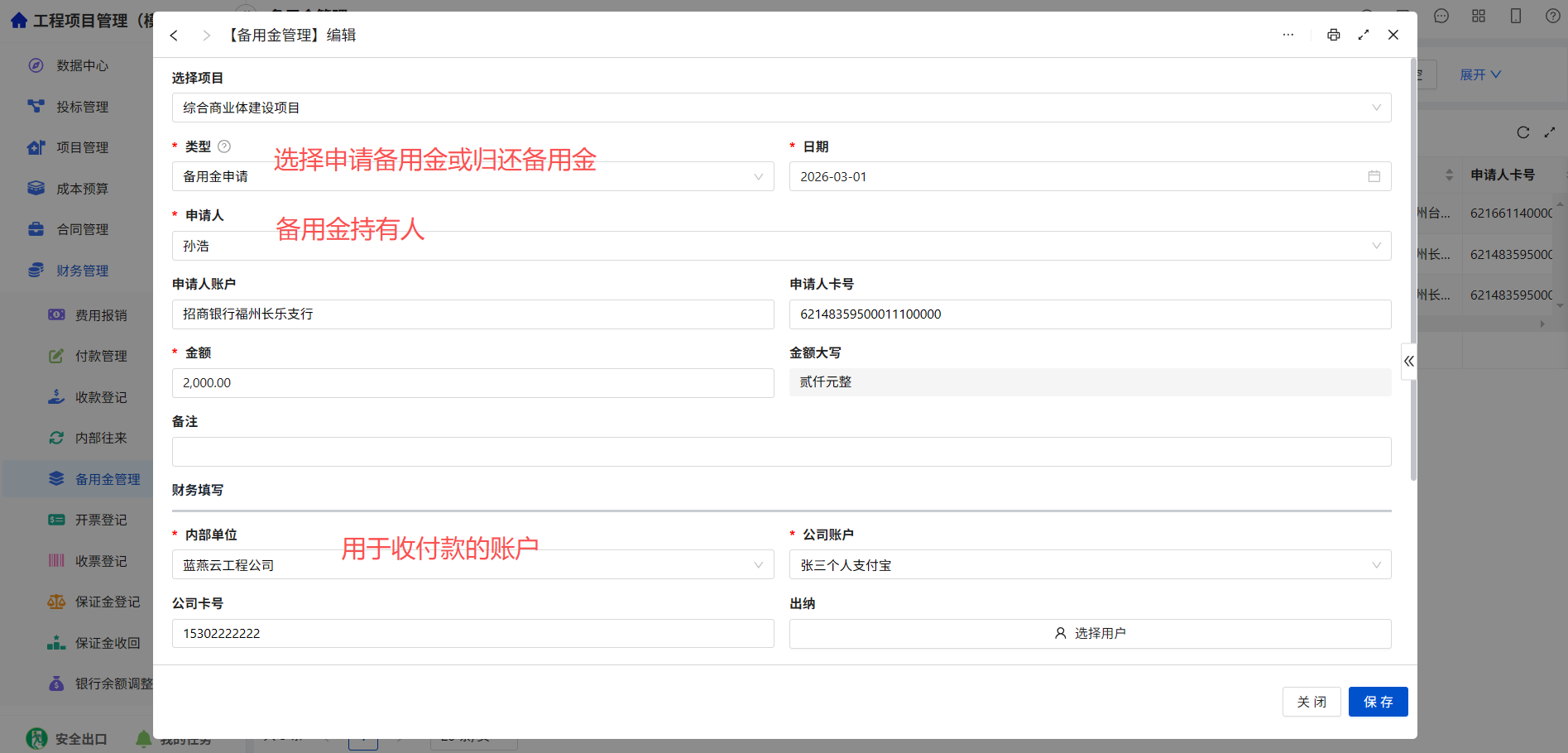Screen dimensions: 1568x753
Task: Click the help icon next to 类型
Action: pyautogui.click(x=223, y=146)
